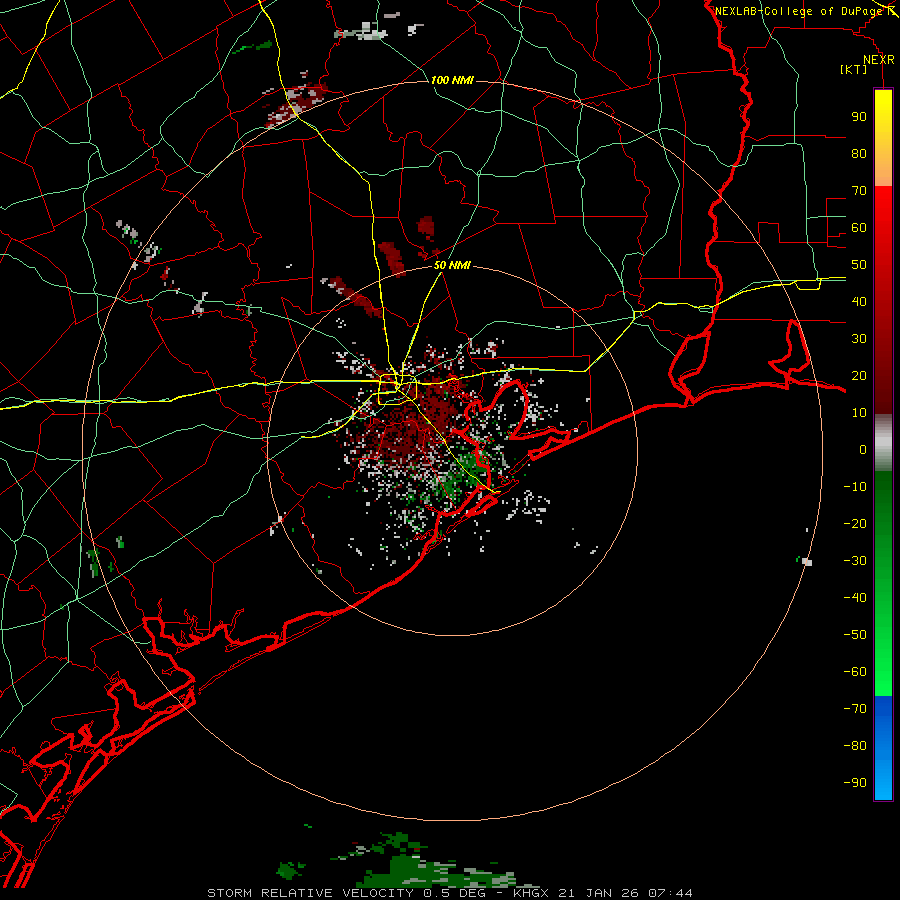Click the 90 value on the velocity scale
The image size is (900, 900).
point(859,117)
